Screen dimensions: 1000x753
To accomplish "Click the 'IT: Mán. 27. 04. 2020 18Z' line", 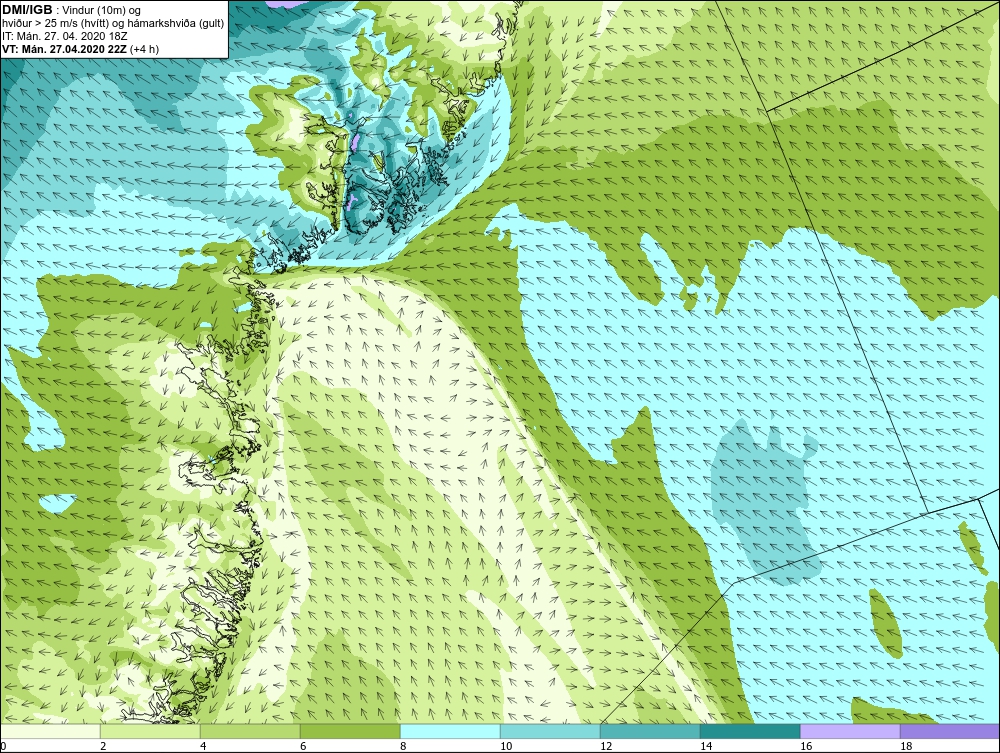I will [x=64, y=36].
